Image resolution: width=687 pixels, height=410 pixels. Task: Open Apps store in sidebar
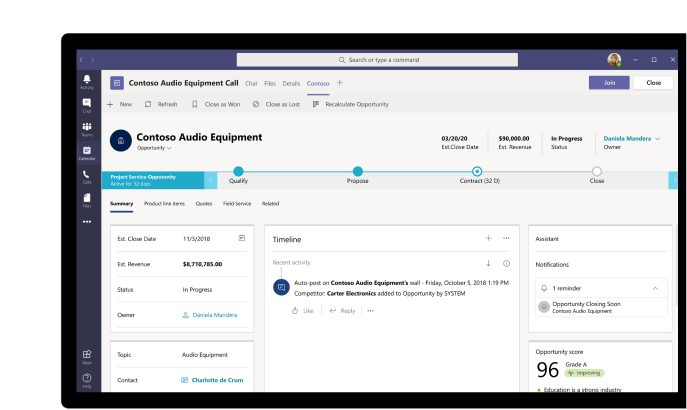(87, 357)
